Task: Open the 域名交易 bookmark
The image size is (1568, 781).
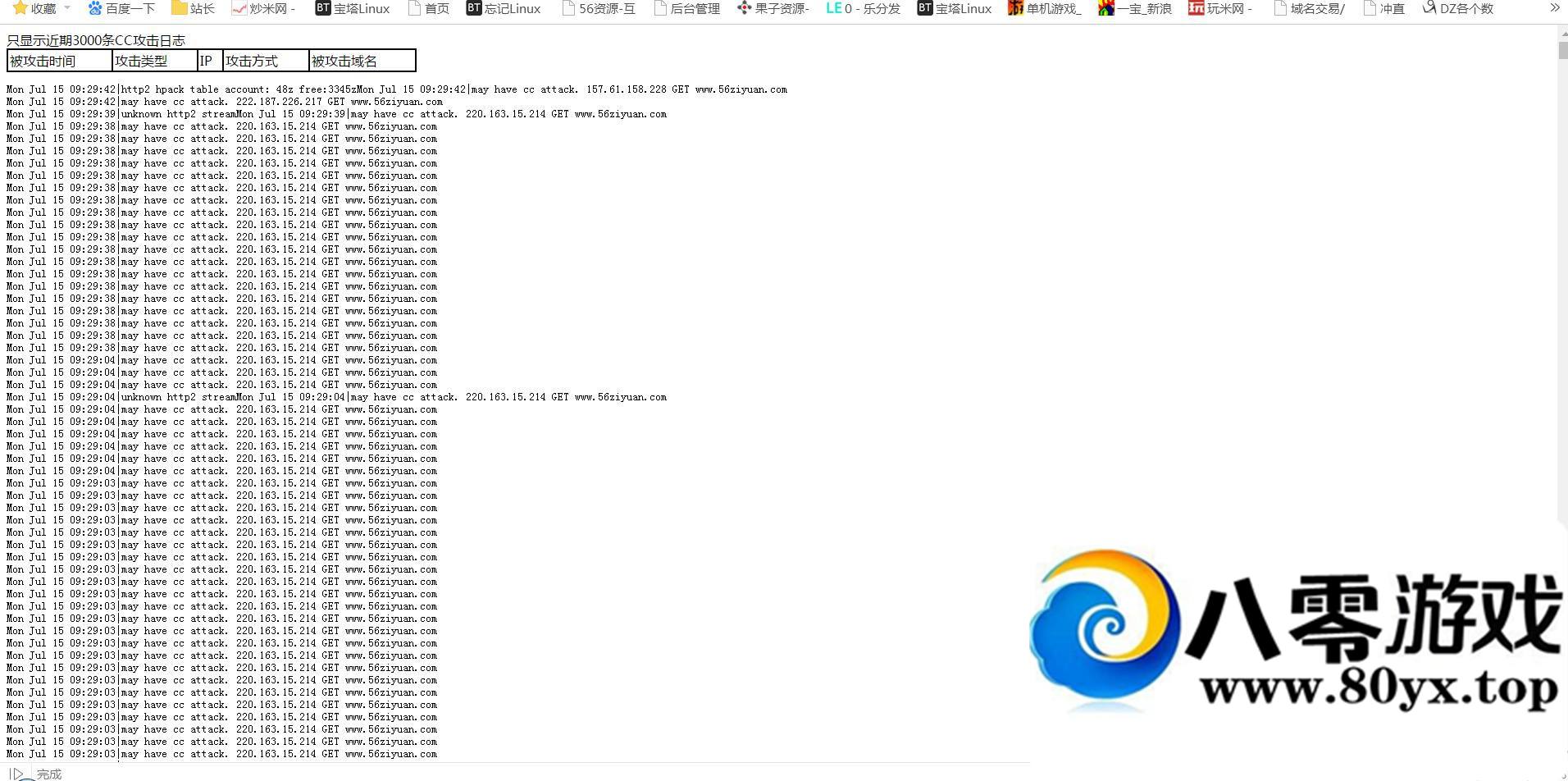Action: pyautogui.click(x=1310, y=8)
